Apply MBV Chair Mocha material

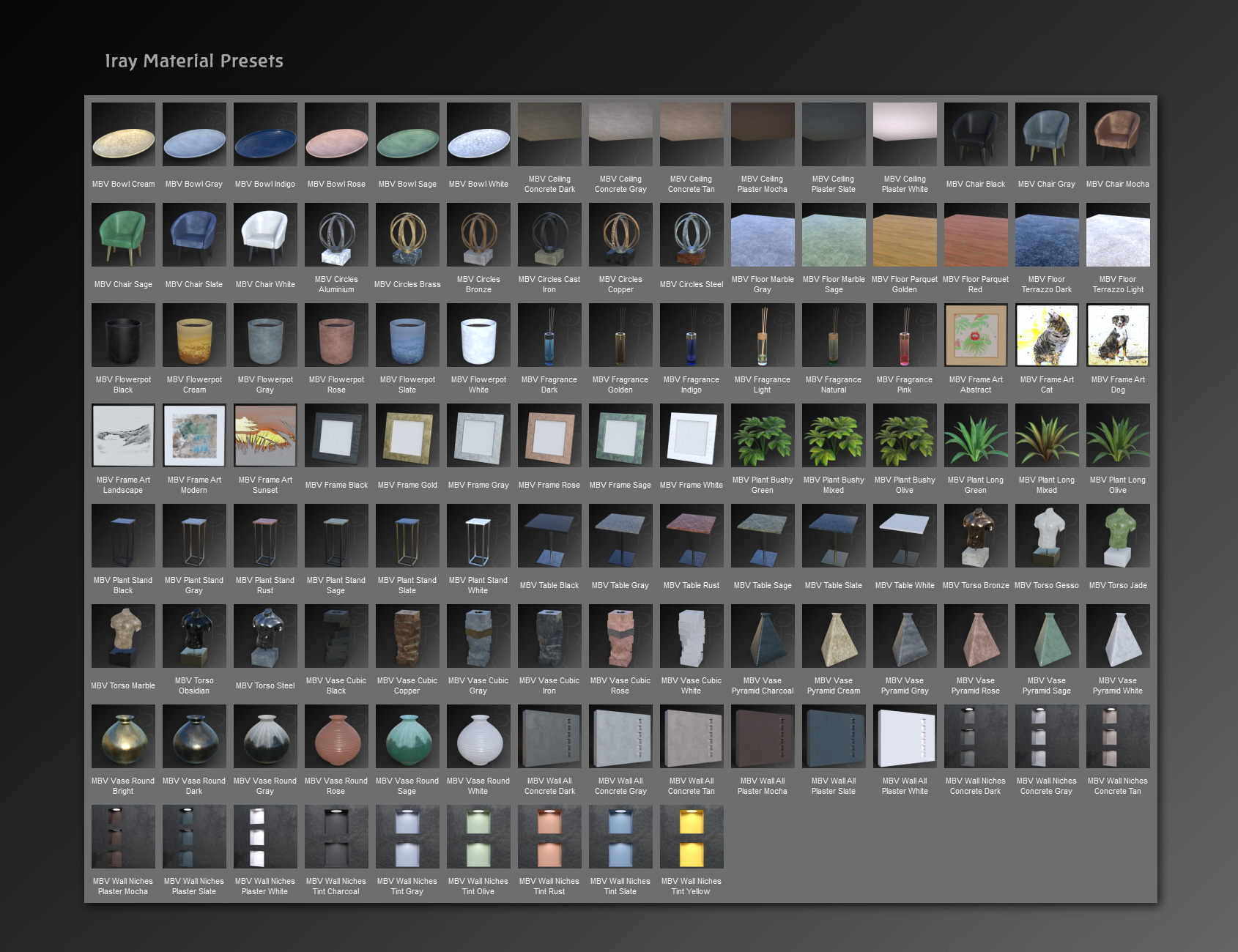click(x=1117, y=133)
